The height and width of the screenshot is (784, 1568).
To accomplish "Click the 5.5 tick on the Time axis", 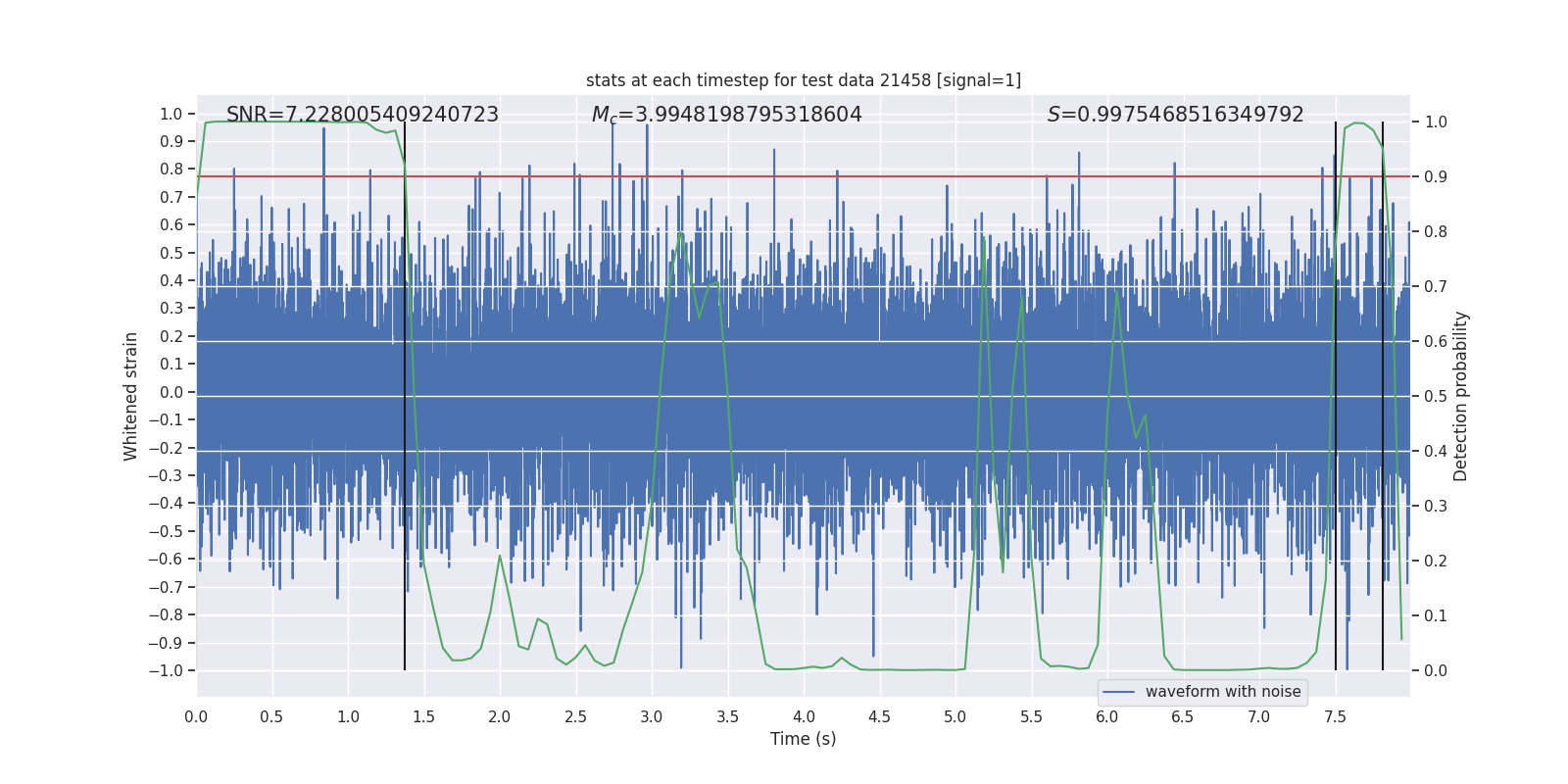I will coord(1031,716).
